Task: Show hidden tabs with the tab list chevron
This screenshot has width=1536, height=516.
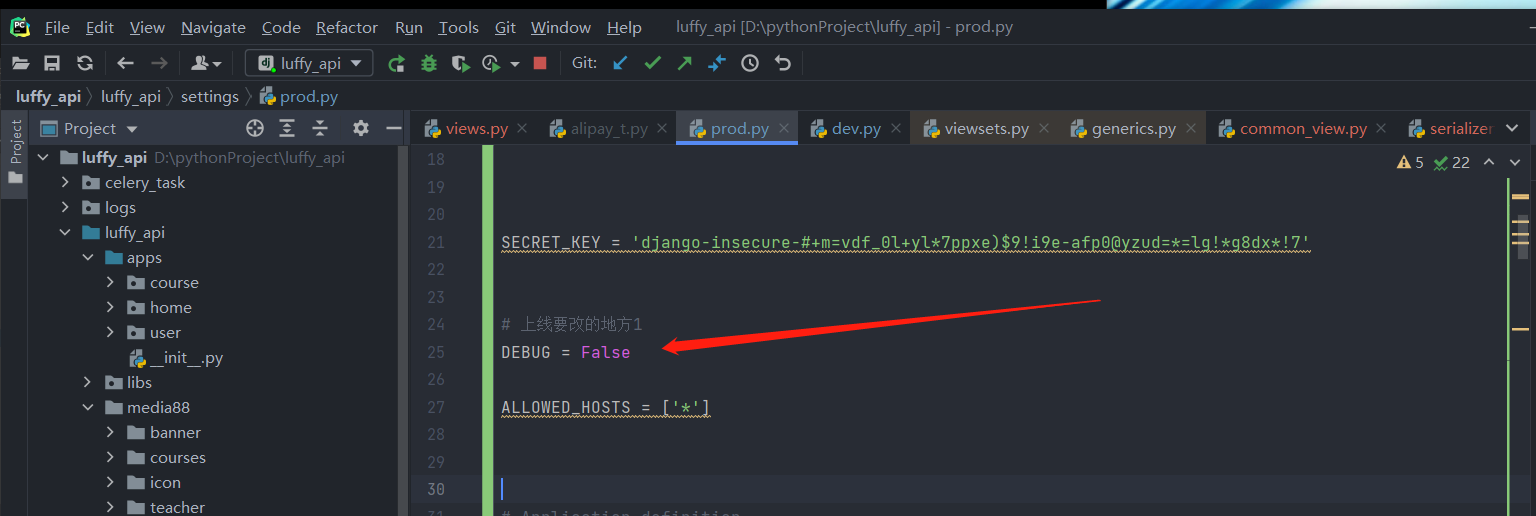Action: pos(1511,128)
